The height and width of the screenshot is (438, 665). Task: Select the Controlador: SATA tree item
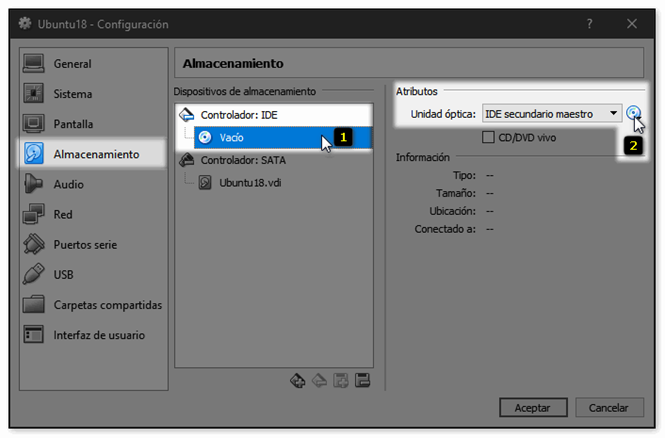(x=274, y=160)
